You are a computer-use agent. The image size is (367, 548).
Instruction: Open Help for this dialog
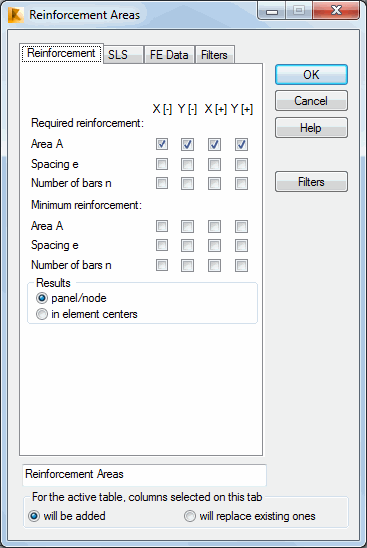pyautogui.click(x=311, y=128)
